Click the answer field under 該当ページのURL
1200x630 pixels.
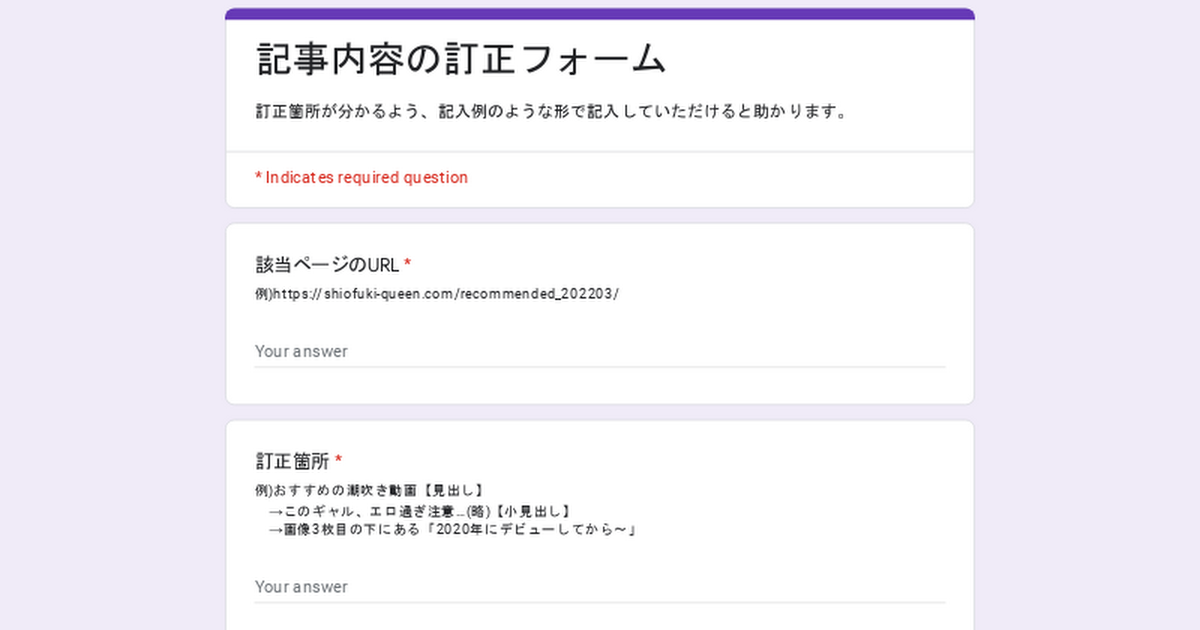598,351
